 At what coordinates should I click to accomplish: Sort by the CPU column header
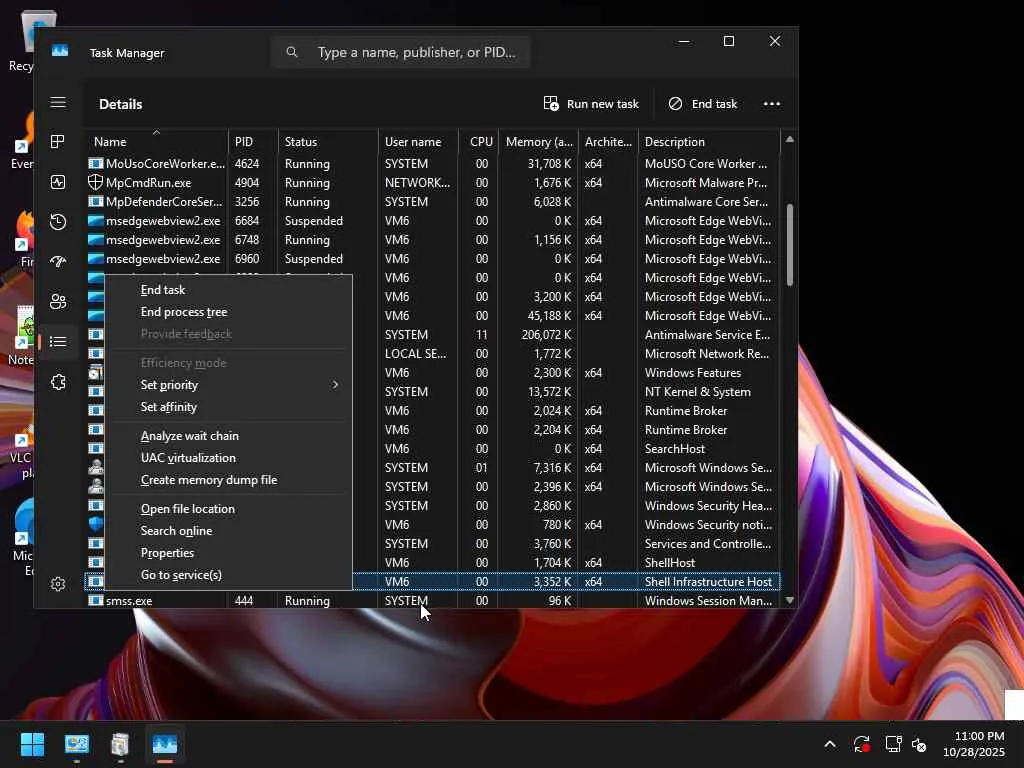pos(481,142)
